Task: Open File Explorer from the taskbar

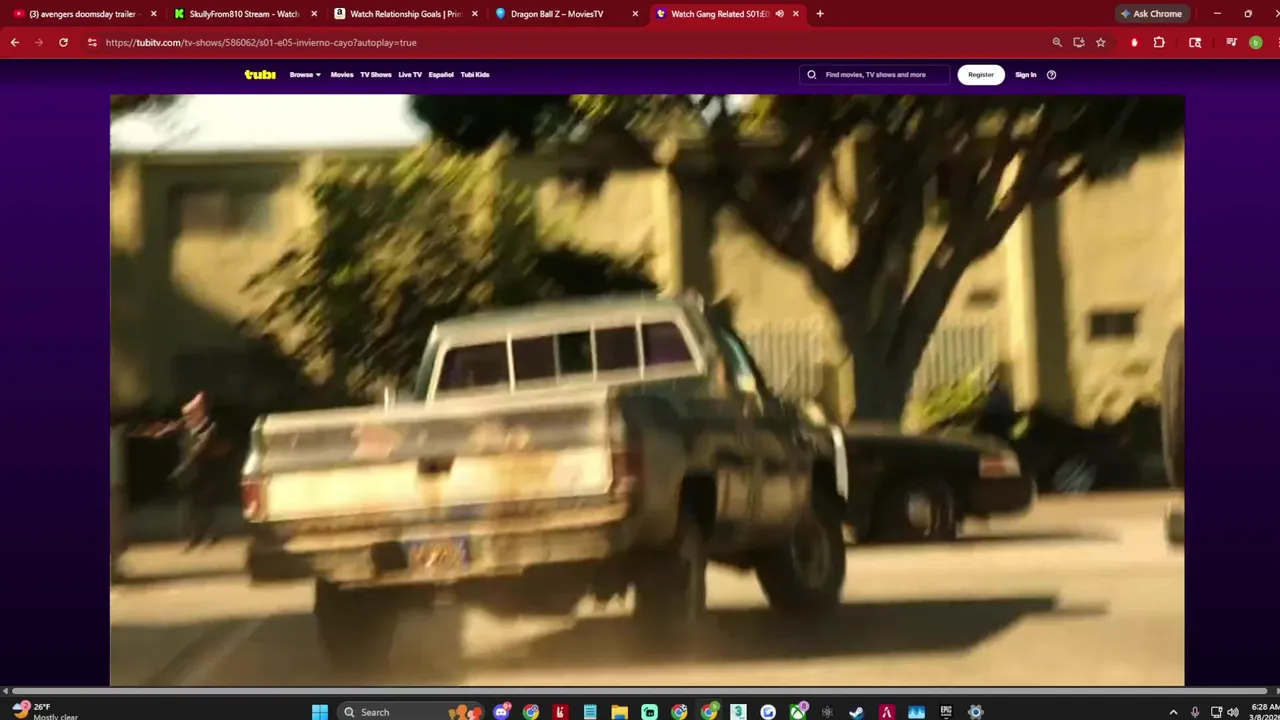Action: 620,712
